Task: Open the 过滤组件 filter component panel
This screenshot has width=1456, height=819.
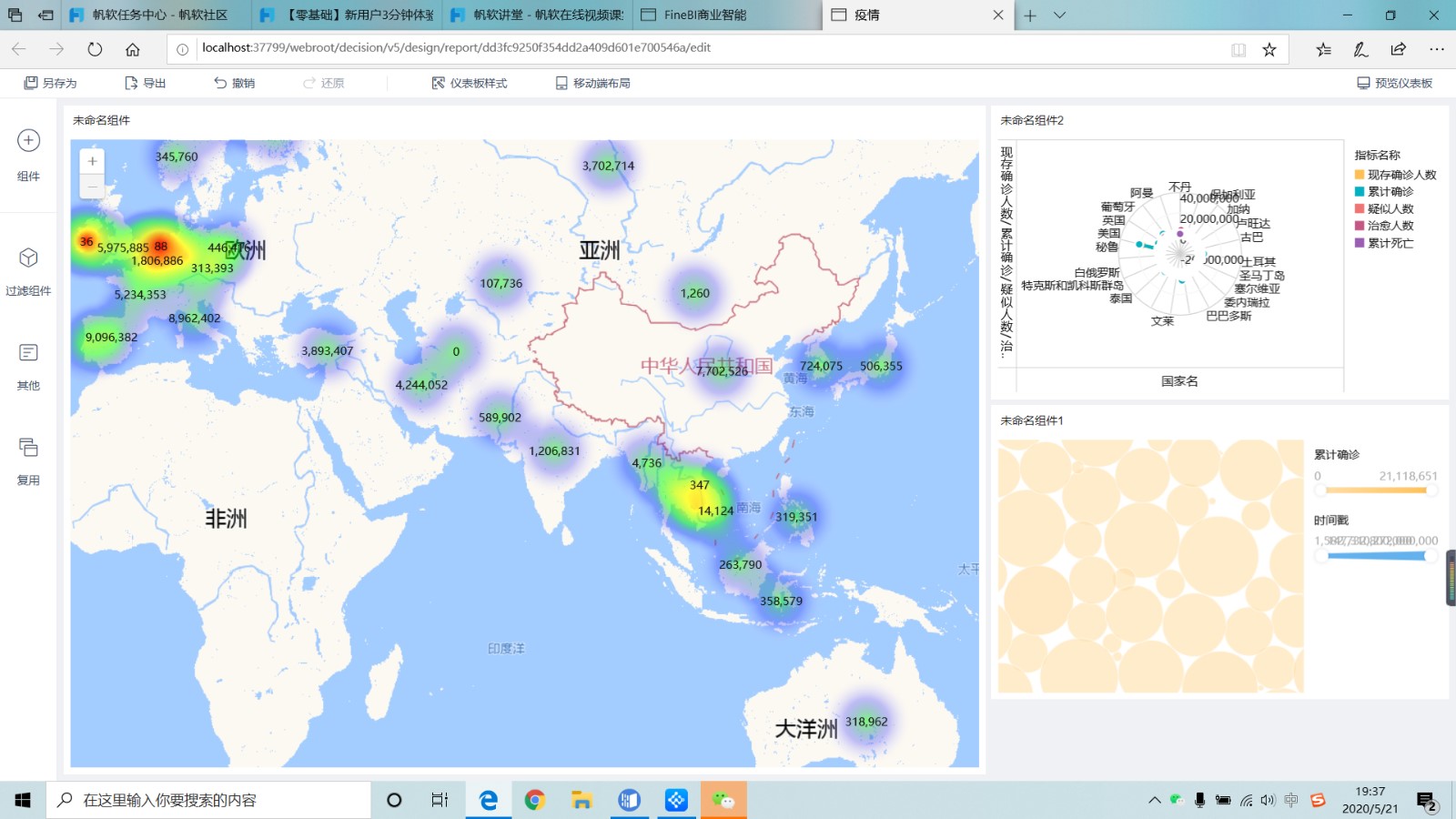Action: click(x=28, y=270)
